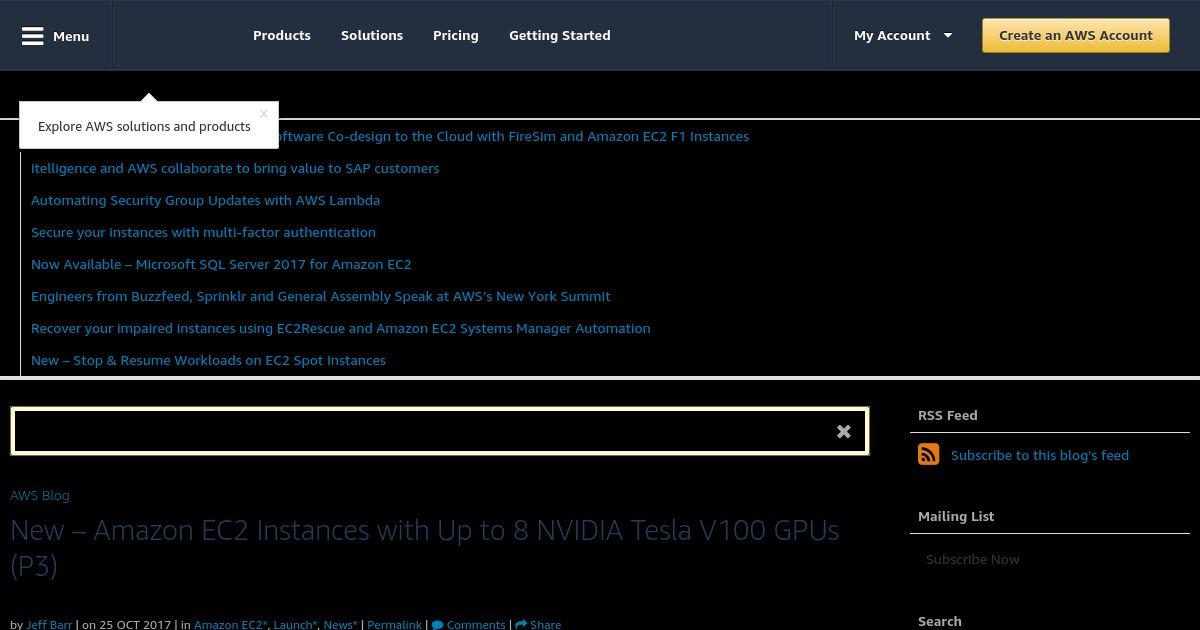This screenshot has width=1200, height=630.
Task: Click the Permalink link
Action: [x=394, y=624]
